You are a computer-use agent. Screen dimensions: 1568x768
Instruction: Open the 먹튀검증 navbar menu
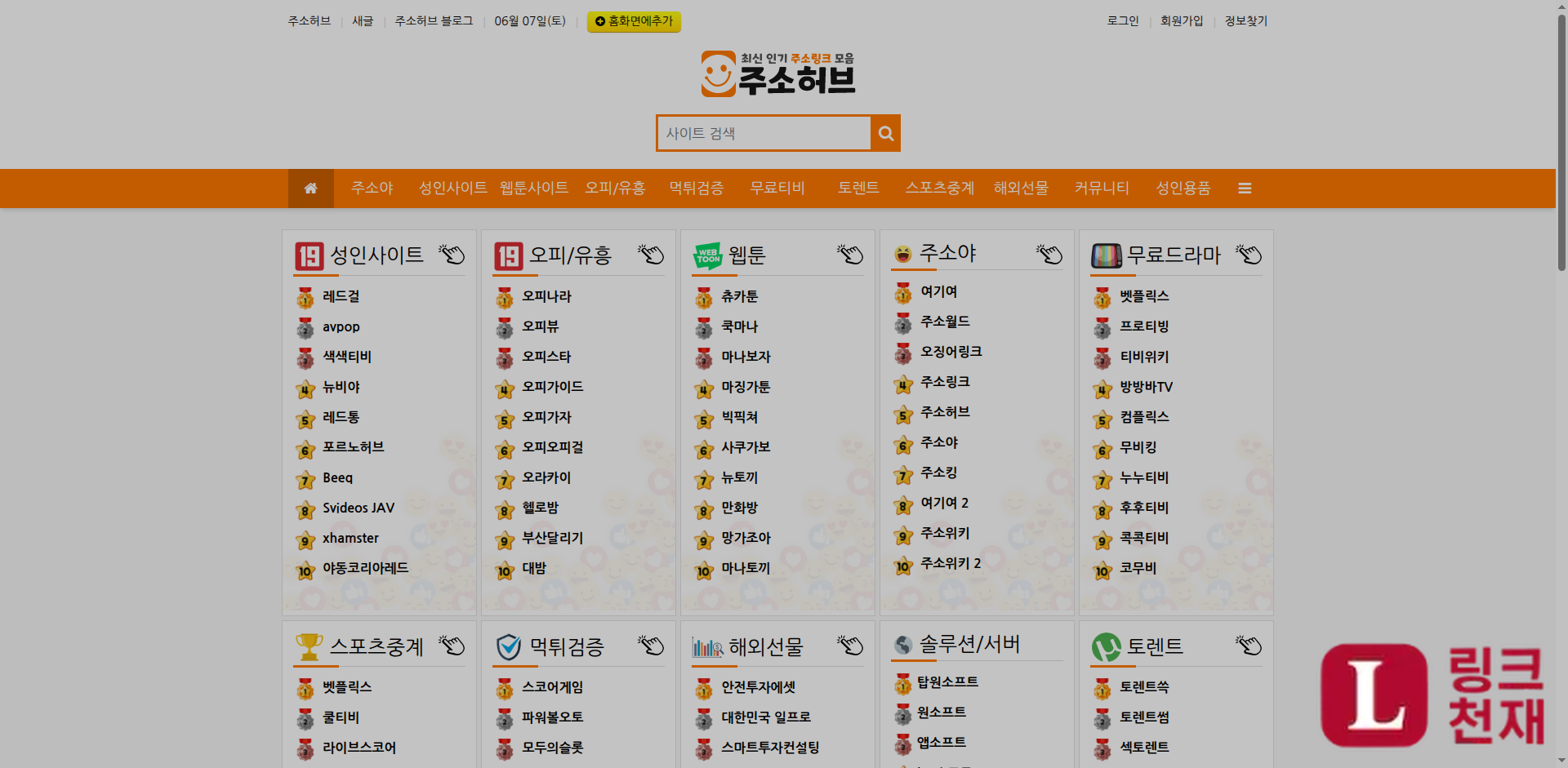697,189
